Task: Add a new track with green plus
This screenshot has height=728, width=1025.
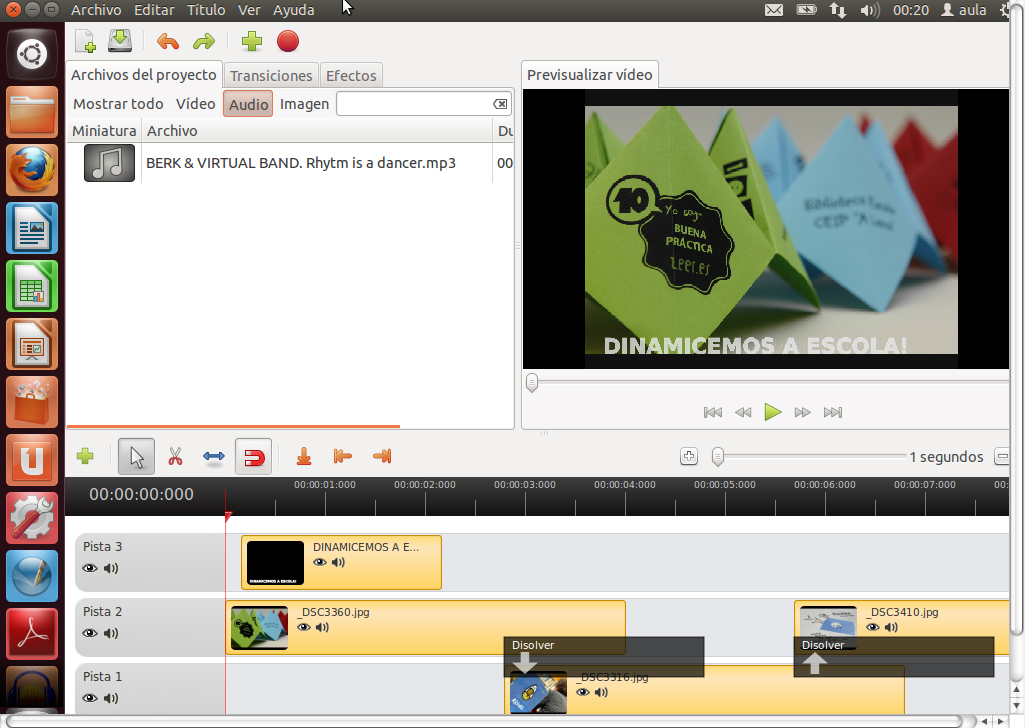Action: coord(85,457)
